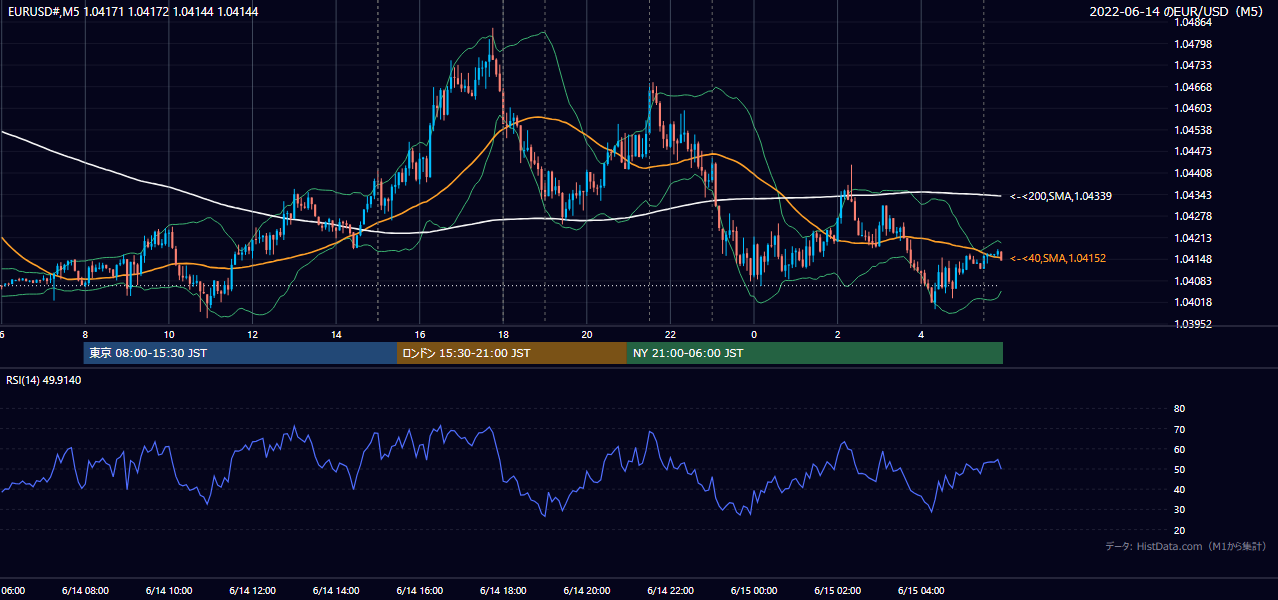
Task: Click hour tick 14 under price chart
Action: click(x=336, y=334)
